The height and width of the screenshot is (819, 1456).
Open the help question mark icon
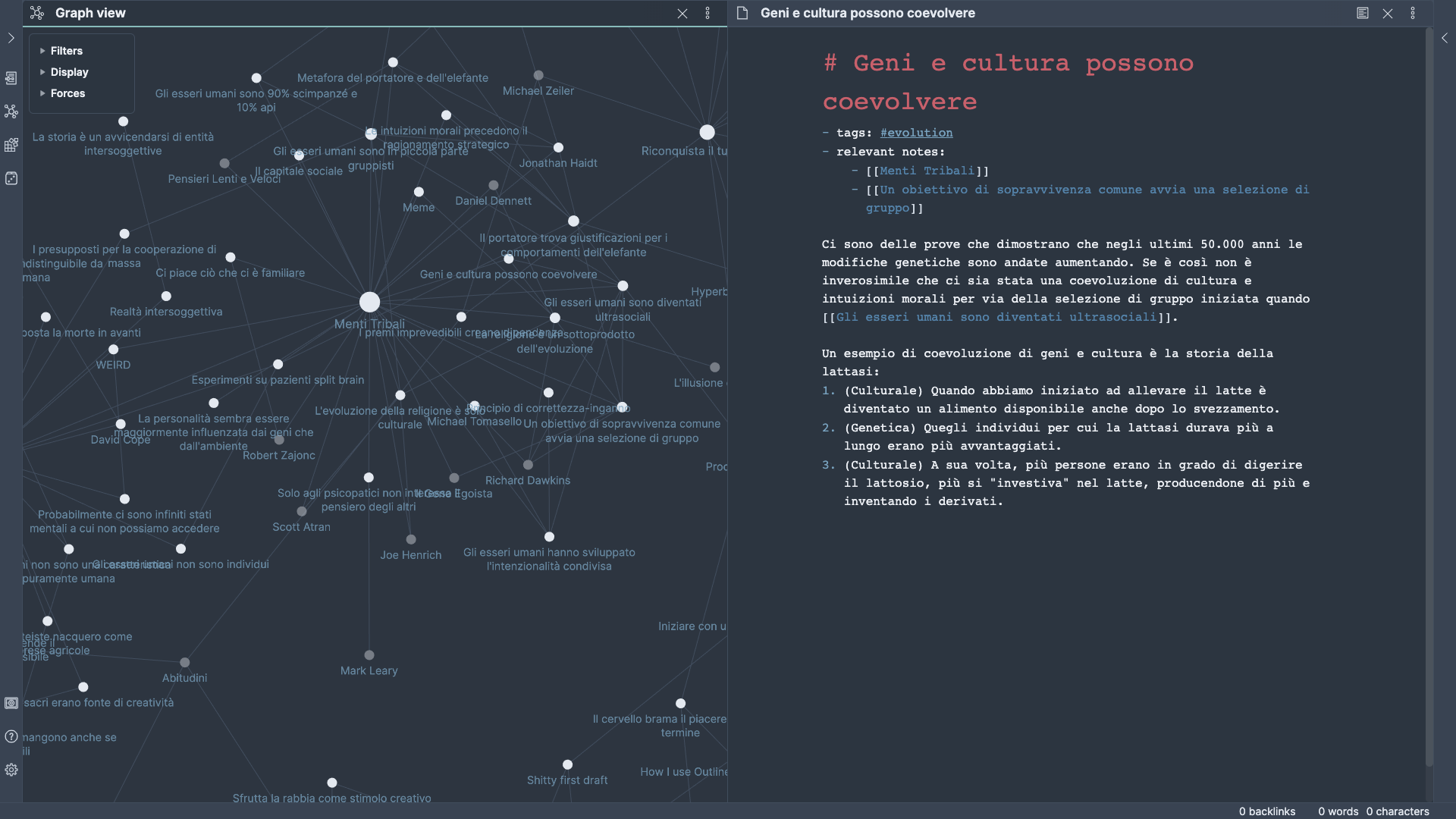click(x=11, y=736)
